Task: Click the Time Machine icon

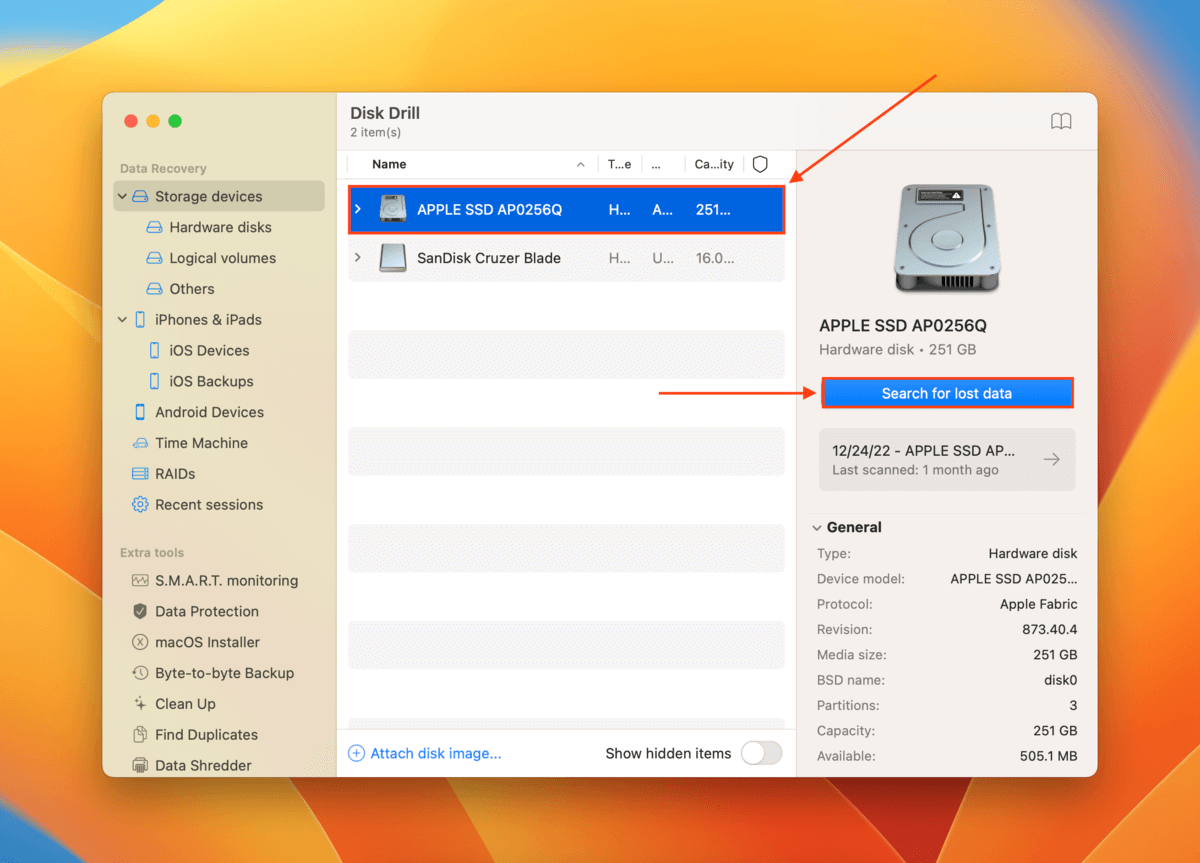Action: coord(140,443)
